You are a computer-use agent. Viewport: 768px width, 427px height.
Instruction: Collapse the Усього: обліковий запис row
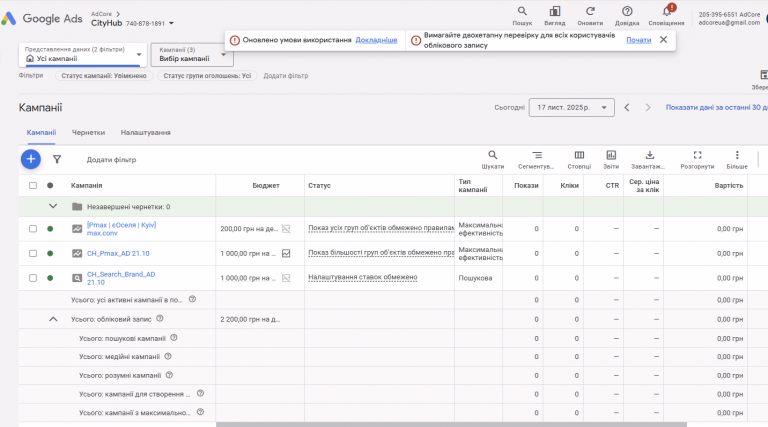click(53, 319)
